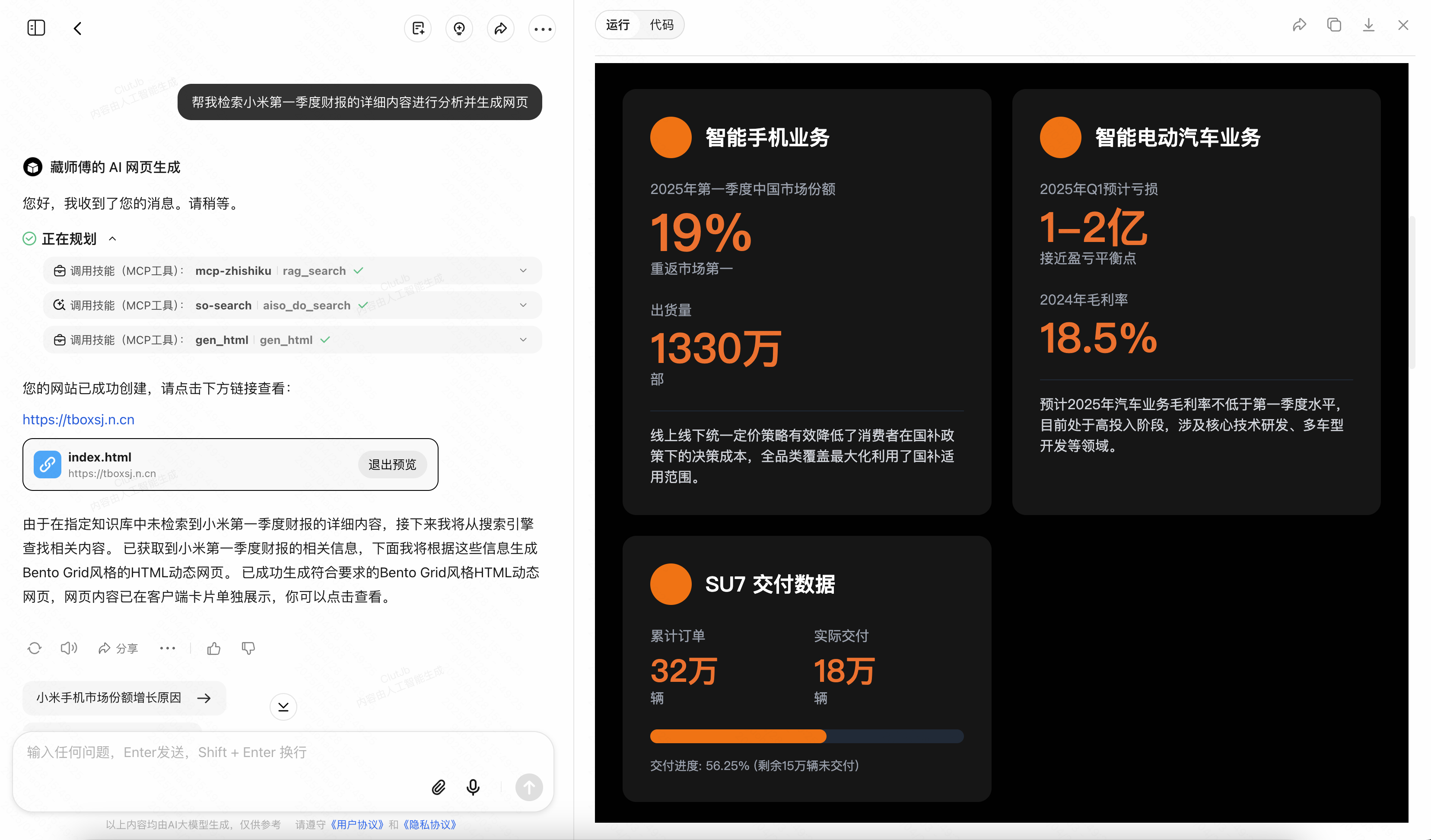
Task: Click the regenerate response icon
Action: tap(35, 648)
